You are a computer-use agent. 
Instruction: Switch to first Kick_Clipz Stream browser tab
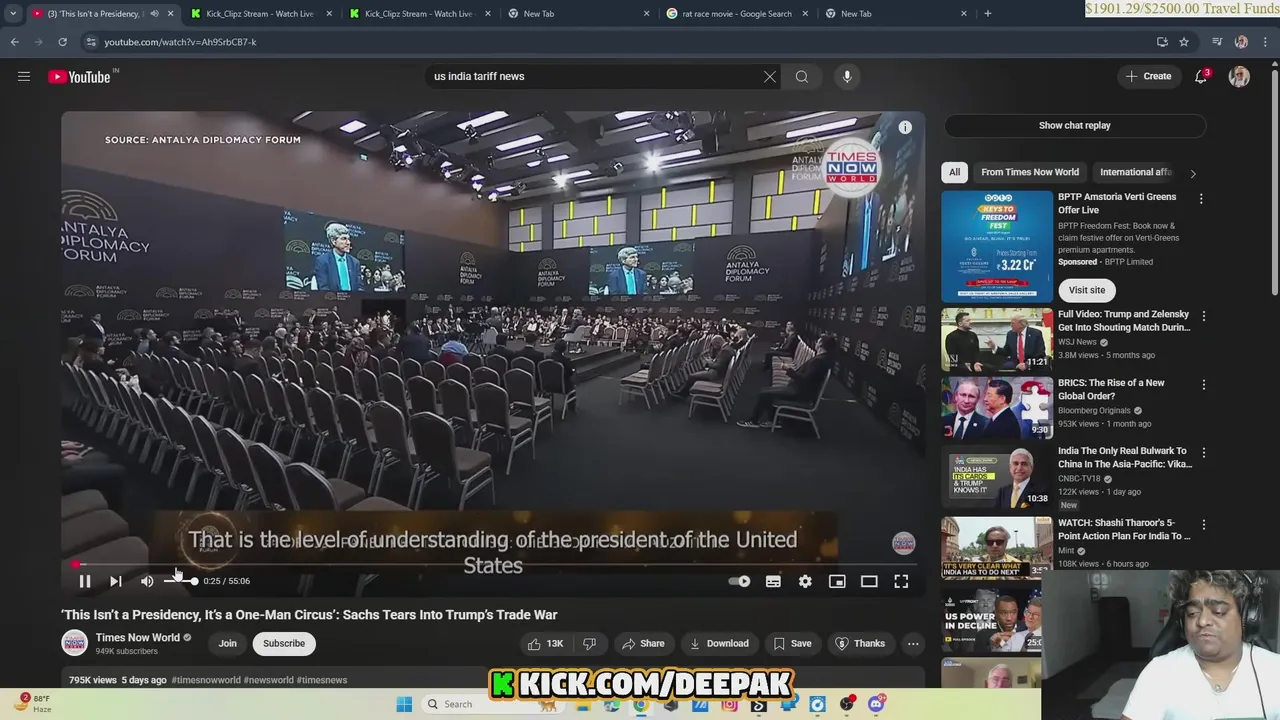coord(258,14)
